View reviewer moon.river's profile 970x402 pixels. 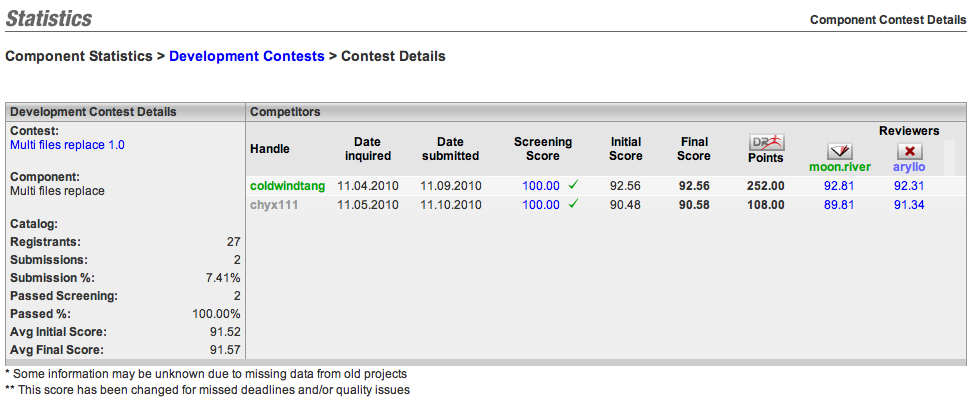(839, 167)
